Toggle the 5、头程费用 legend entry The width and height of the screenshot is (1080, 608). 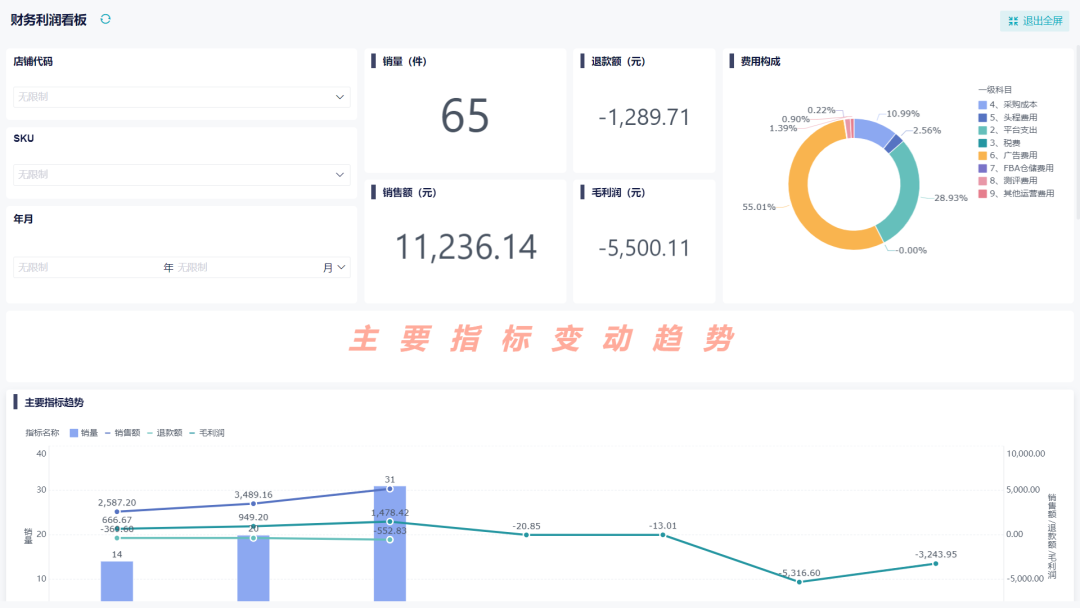click(1008, 118)
